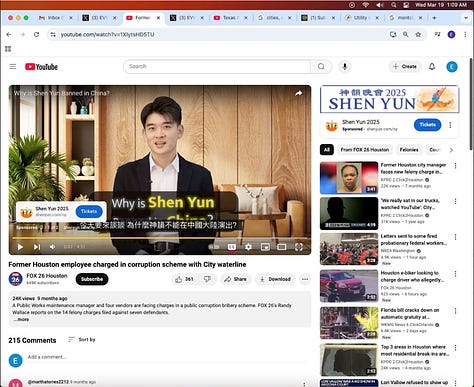Toggle the autoplay switch in player
The height and width of the screenshot is (387, 474).
(x=214, y=247)
